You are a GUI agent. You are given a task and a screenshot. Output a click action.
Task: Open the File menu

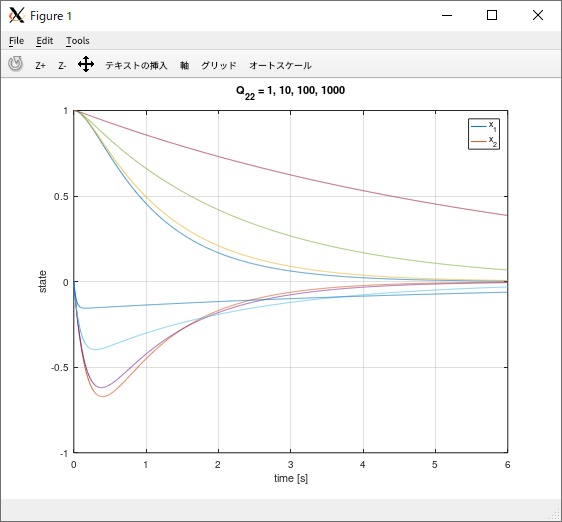point(16,41)
